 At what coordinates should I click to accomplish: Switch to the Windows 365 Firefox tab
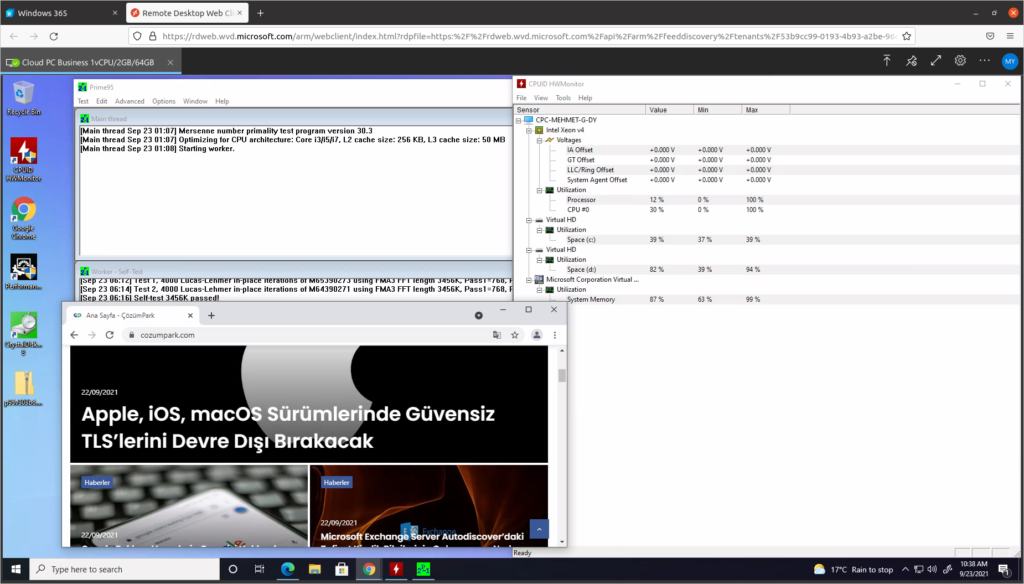click(62, 13)
